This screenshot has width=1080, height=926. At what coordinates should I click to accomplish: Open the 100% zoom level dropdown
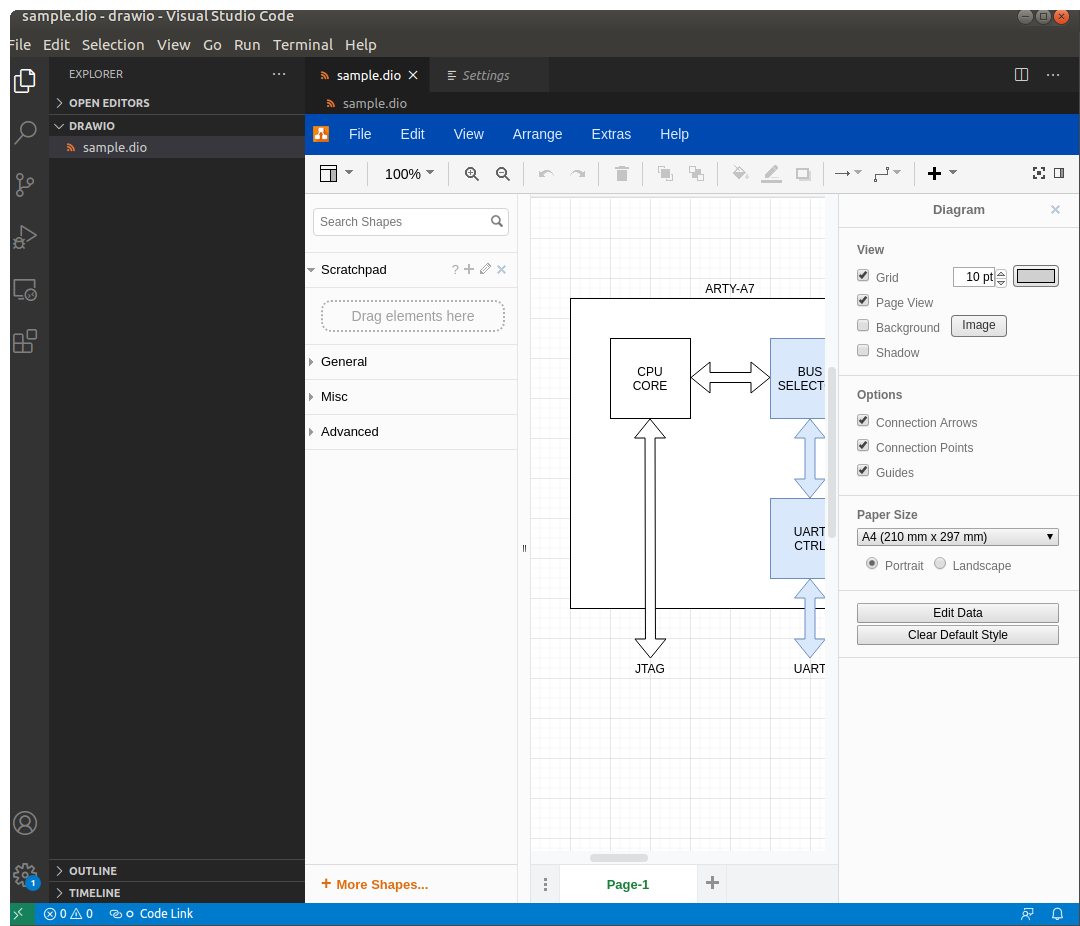409,174
